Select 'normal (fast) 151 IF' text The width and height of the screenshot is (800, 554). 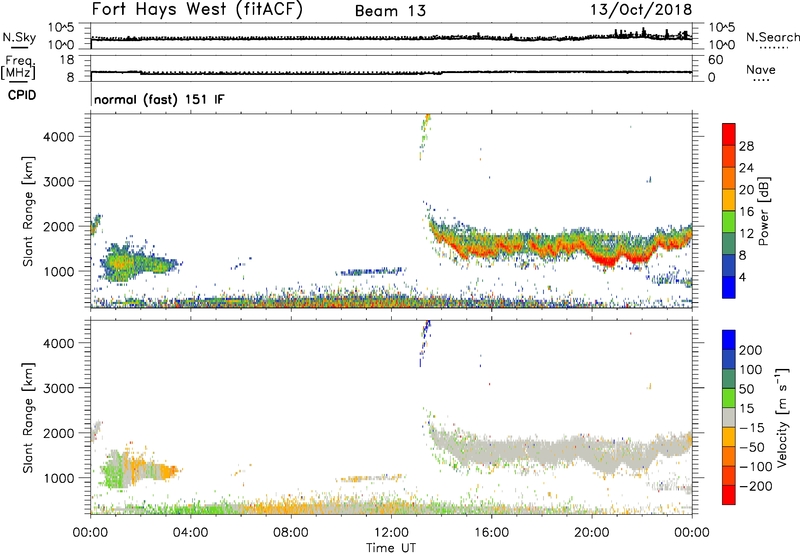159,99
